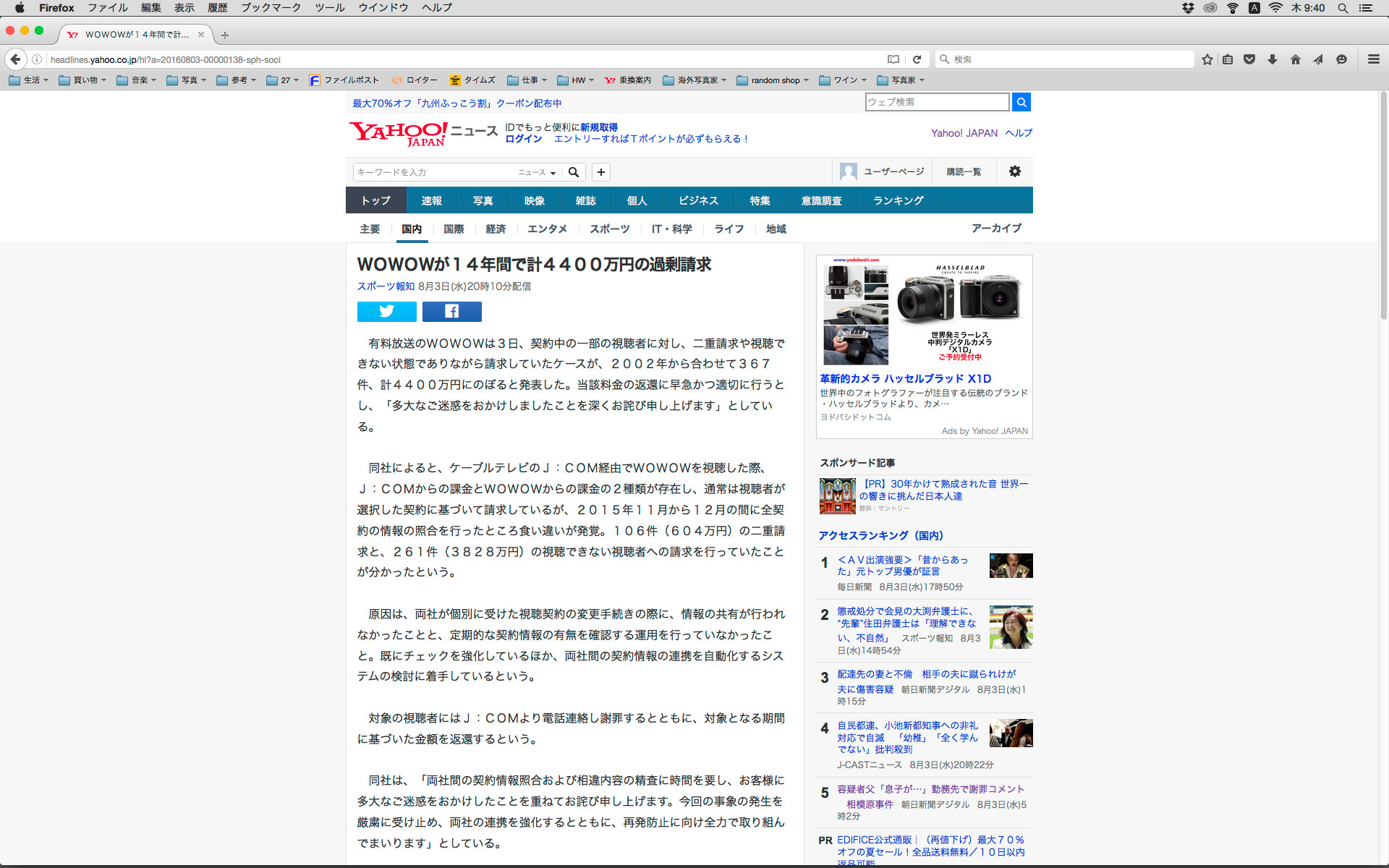1389x868 pixels.
Task: Expand the 生活 bookmarks folder
Action: [29, 80]
